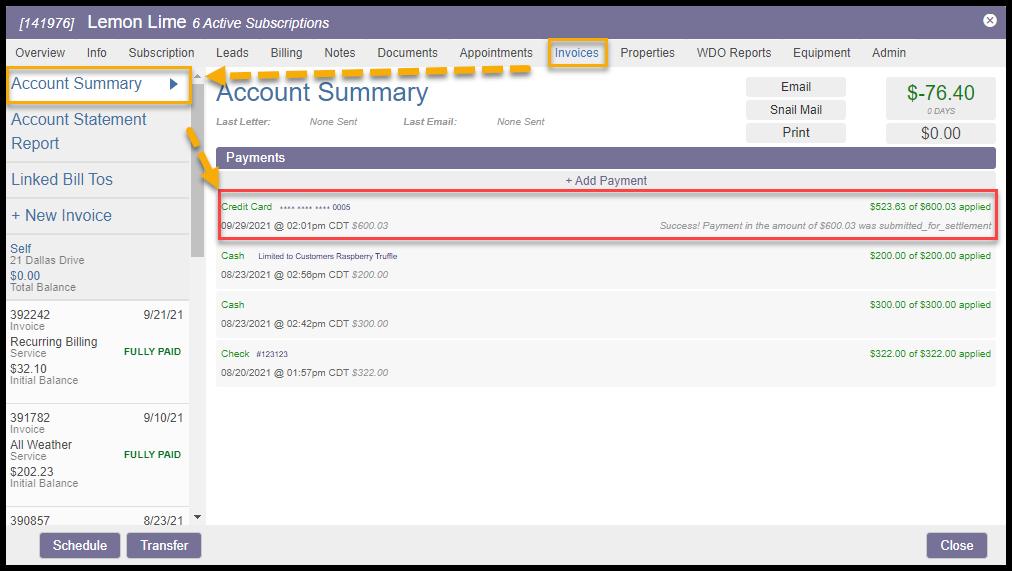Select Linked Bill Tos in sidebar
Image resolution: width=1012 pixels, height=571 pixels.
(x=62, y=180)
